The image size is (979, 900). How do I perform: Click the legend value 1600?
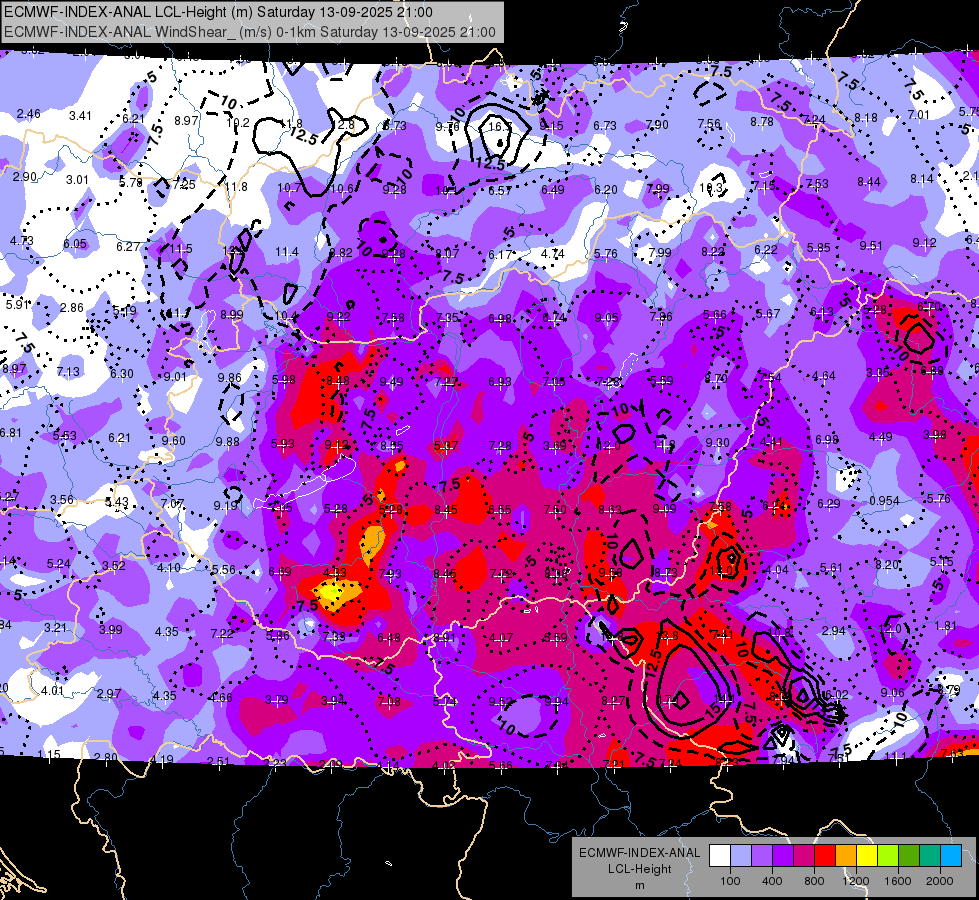tap(898, 881)
